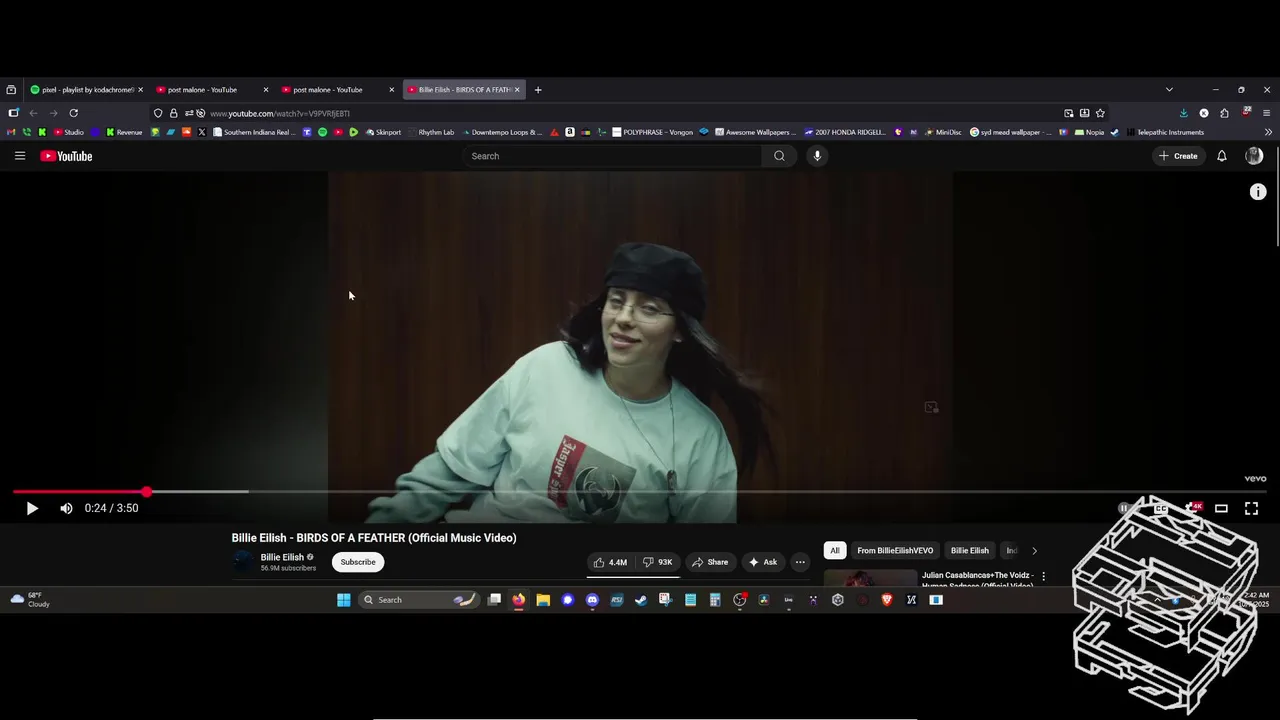Switch to pixel playlist Spotify tab

[86, 90]
